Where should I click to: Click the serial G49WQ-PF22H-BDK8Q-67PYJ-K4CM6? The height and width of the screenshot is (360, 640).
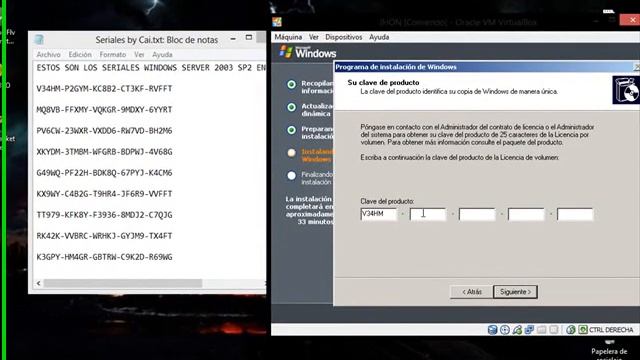coord(104,173)
